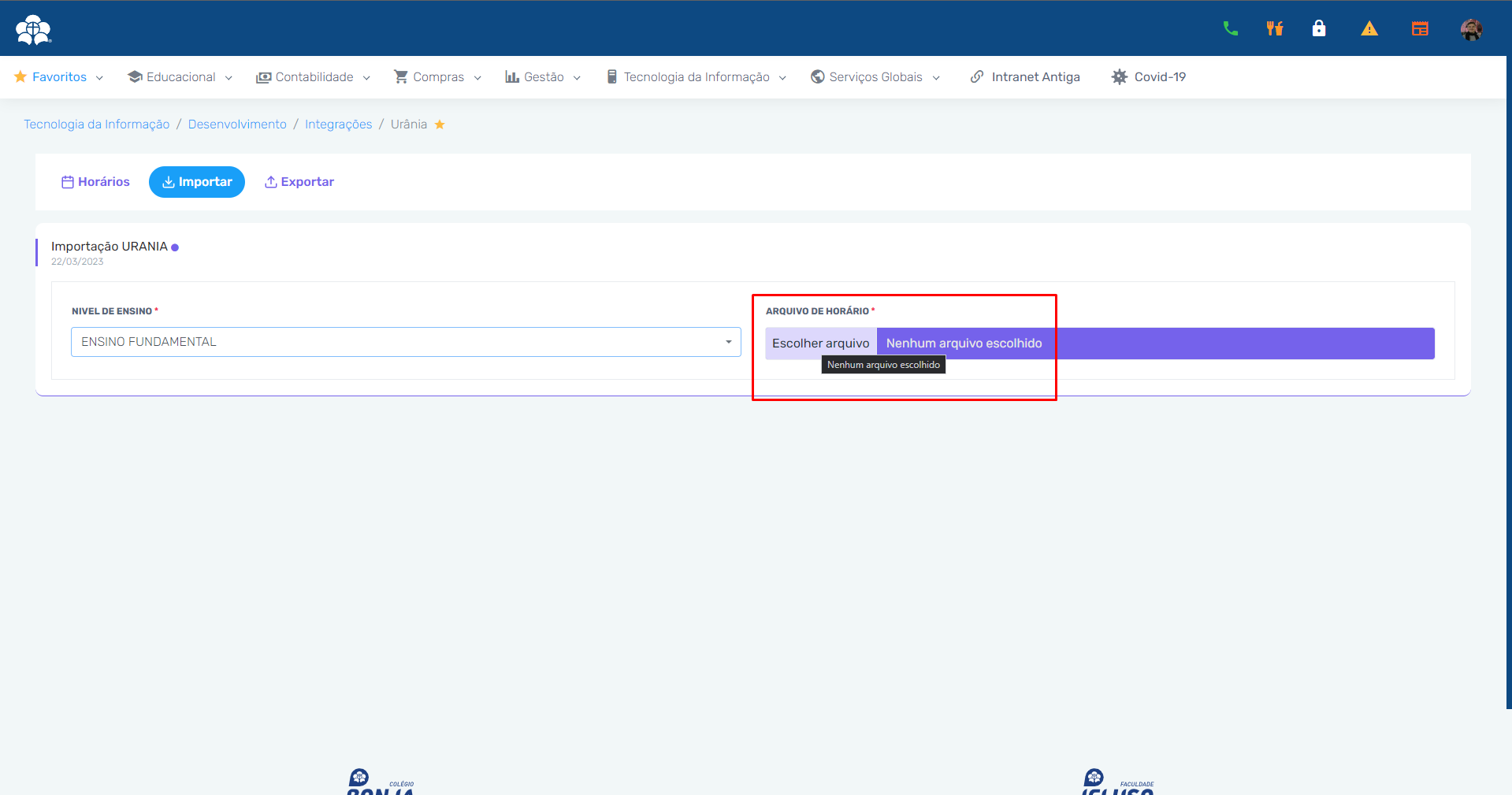The width and height of the screenshot is (1512, 795).
Task: Open the Nivel de Ensino combo box
Action: click(406, 342)
